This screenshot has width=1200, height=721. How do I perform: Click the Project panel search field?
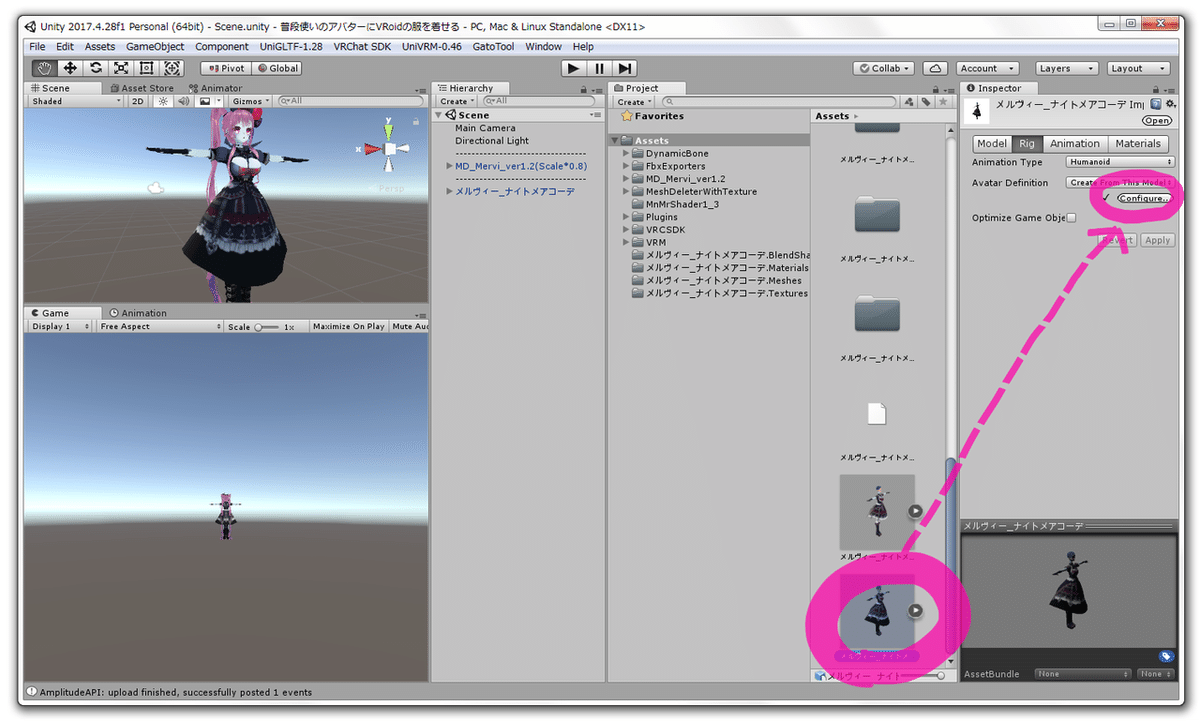coord(778,102)
